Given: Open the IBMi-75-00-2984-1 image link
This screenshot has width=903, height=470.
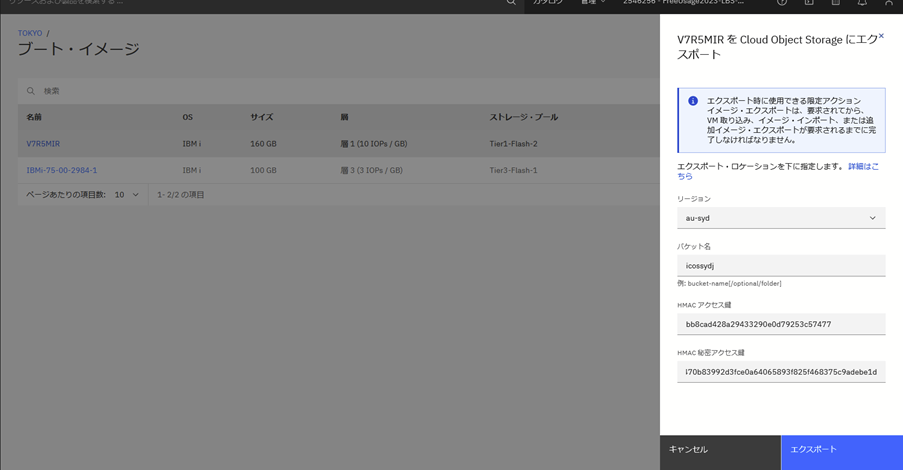Looking at the screenshot, I should click(x=62, y=170).
